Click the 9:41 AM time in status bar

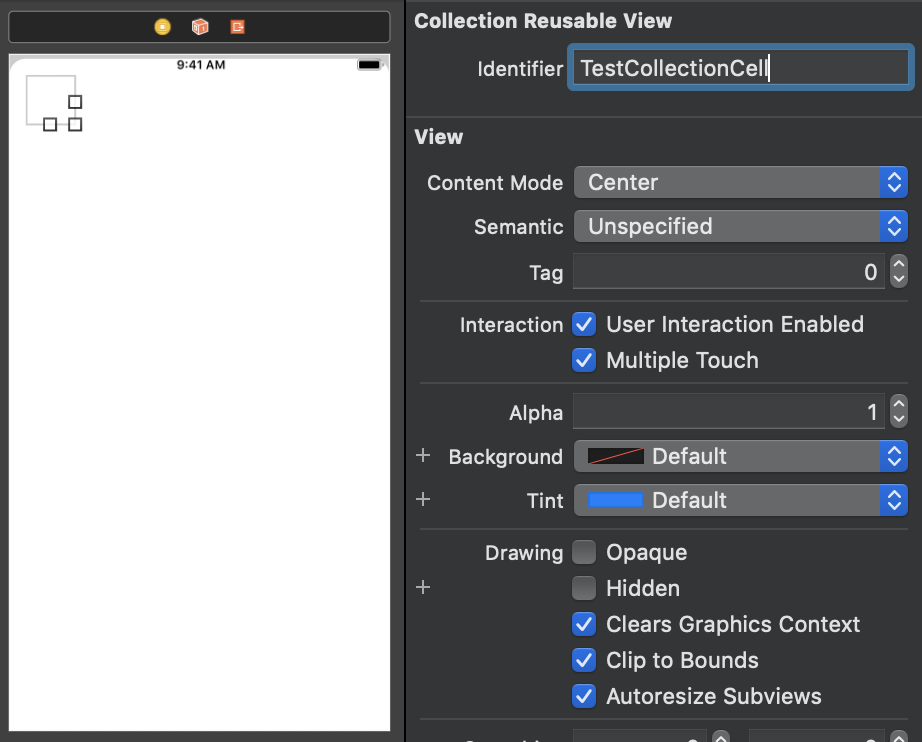click(x=201, y=65)
